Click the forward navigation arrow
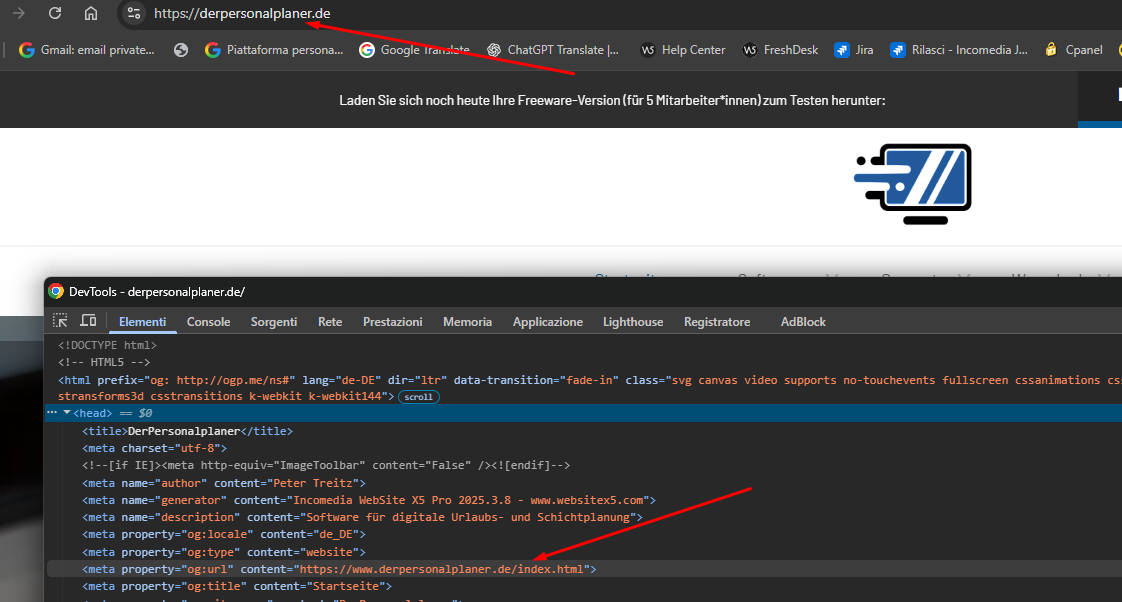The height and width of the screenshot is (602, 1122). pos(19,13)
